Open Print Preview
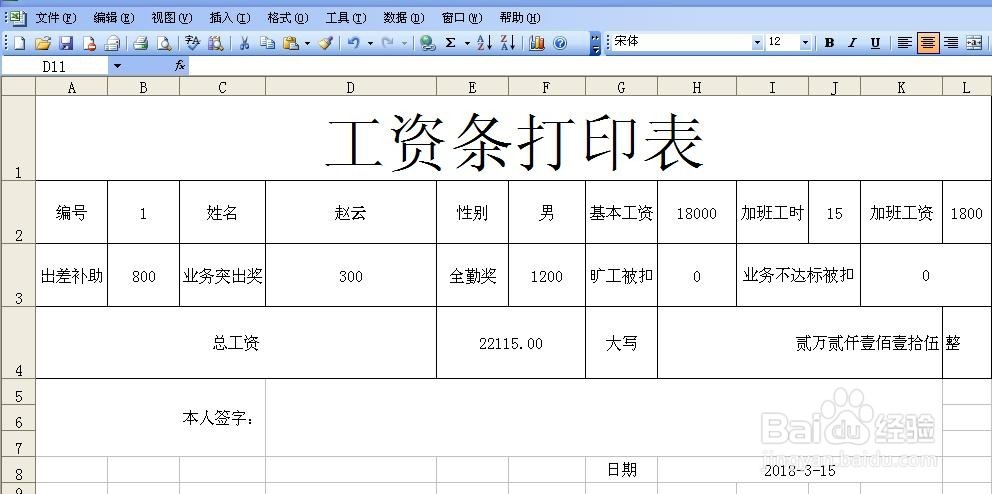The width and height of the screenshot is (992, 494). point(140,43)
